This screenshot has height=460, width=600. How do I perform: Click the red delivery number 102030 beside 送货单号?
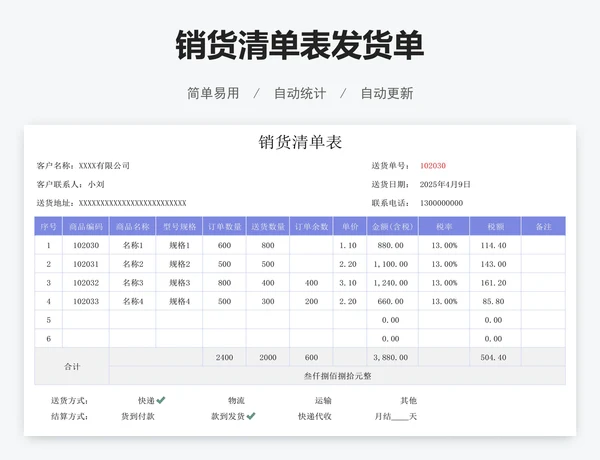[433, 166]
